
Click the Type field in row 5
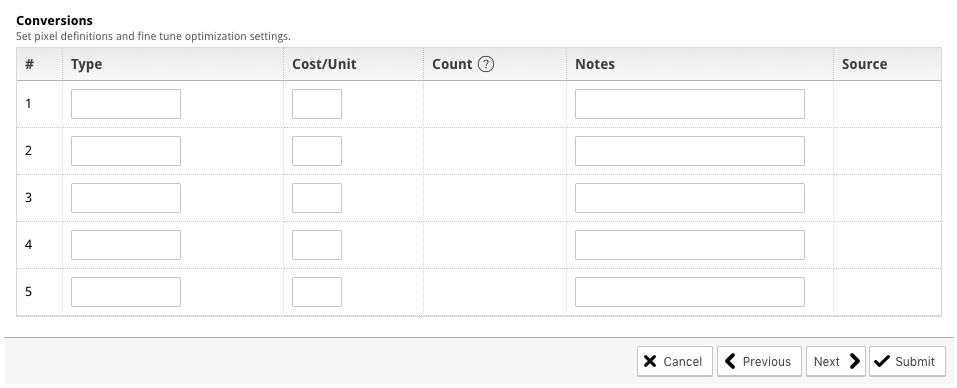click(126, 292)
